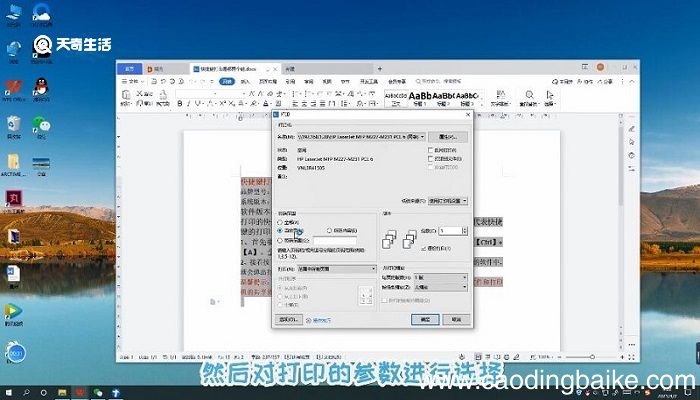Open the 首页 (Home) WPS tab

pyautogui.click(x=129, y=69)
